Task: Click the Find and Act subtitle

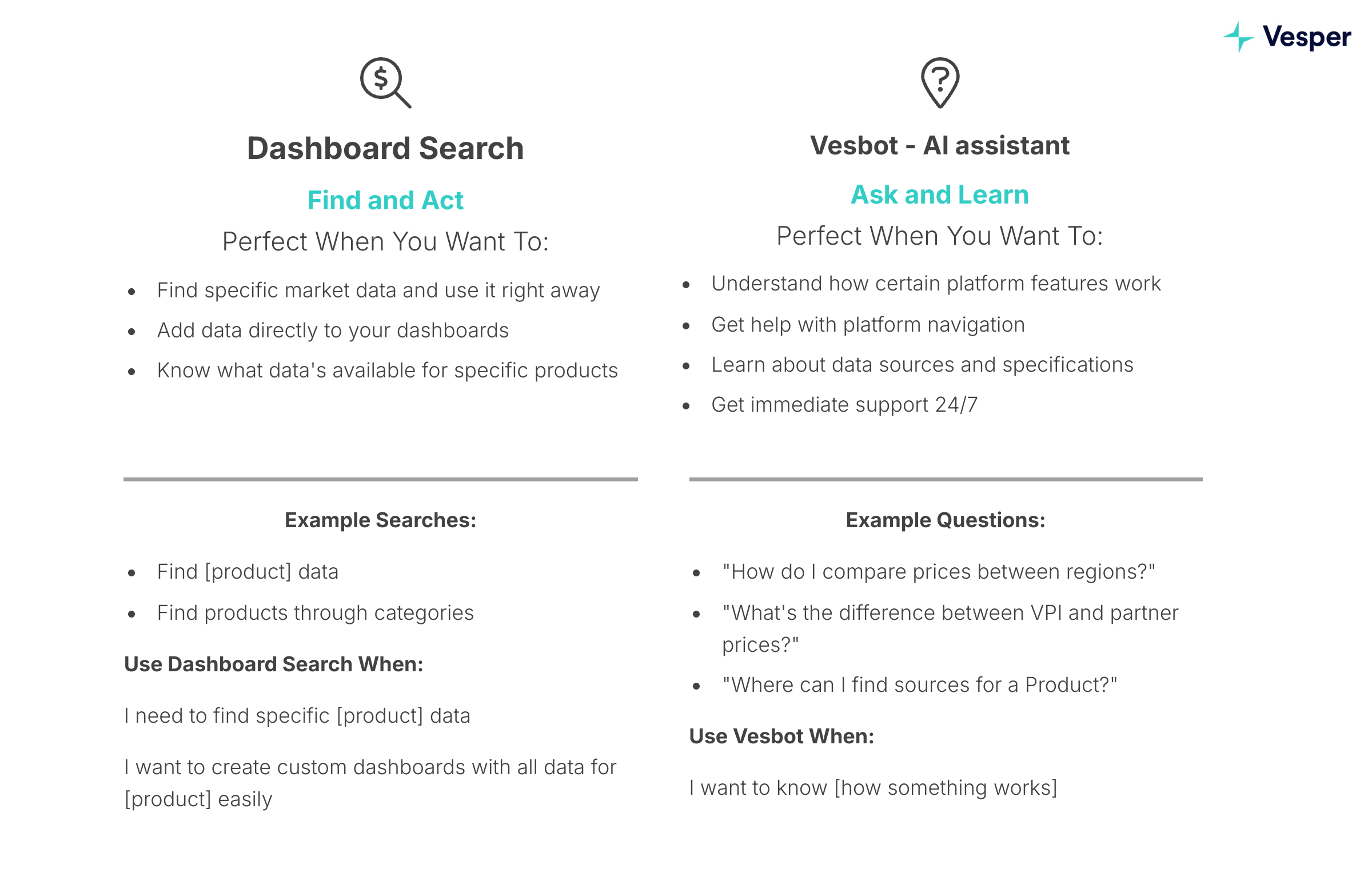Action: click(x=385, y=200)
